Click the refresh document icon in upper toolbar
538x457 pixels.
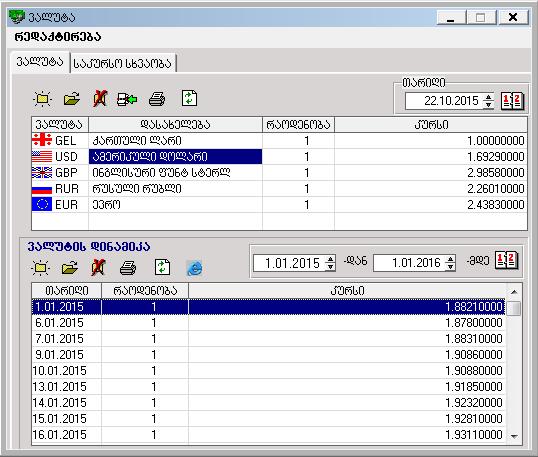point(189,98)
